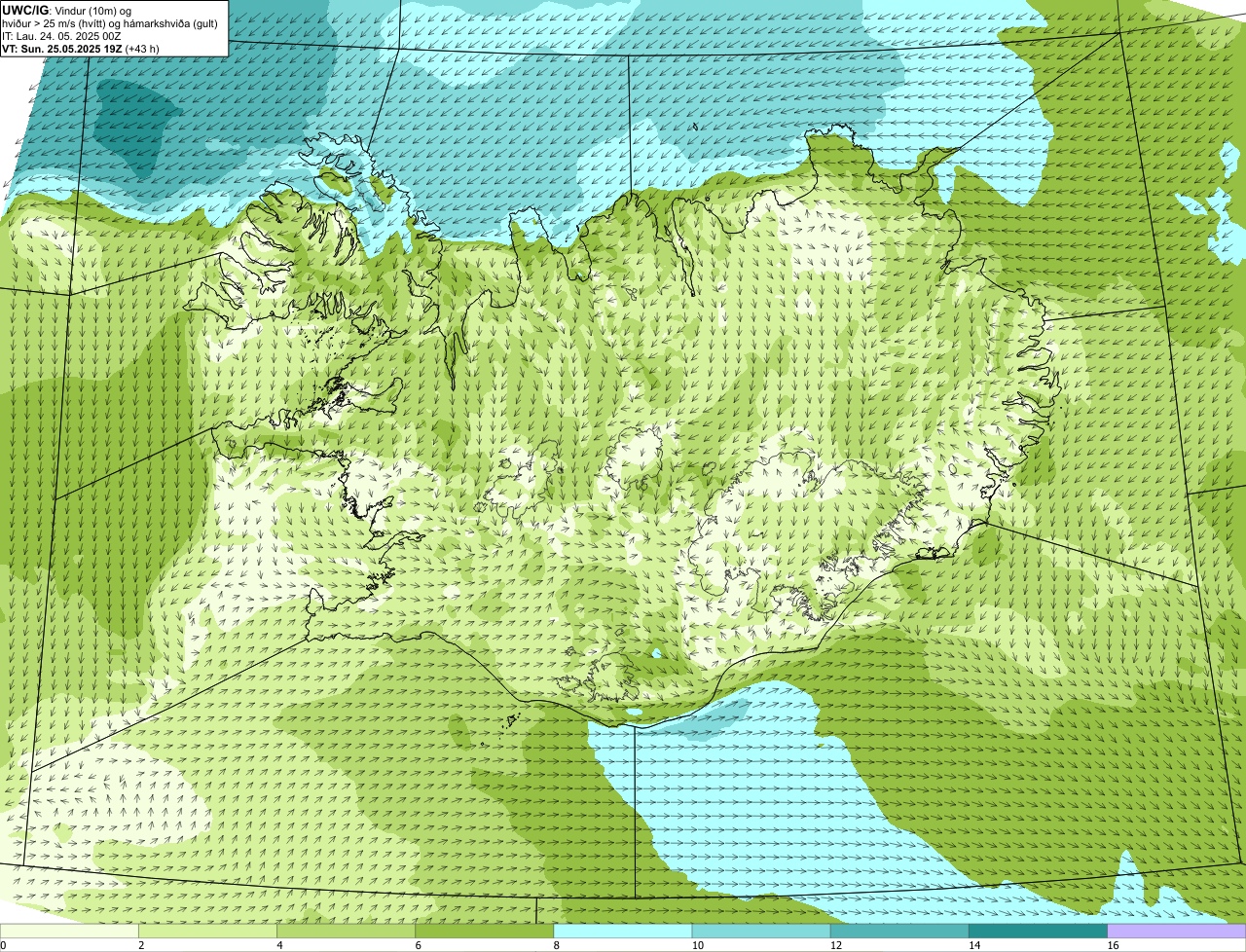Click the legend value label "14"
The image size is (1246, 952).
point(974,945)
